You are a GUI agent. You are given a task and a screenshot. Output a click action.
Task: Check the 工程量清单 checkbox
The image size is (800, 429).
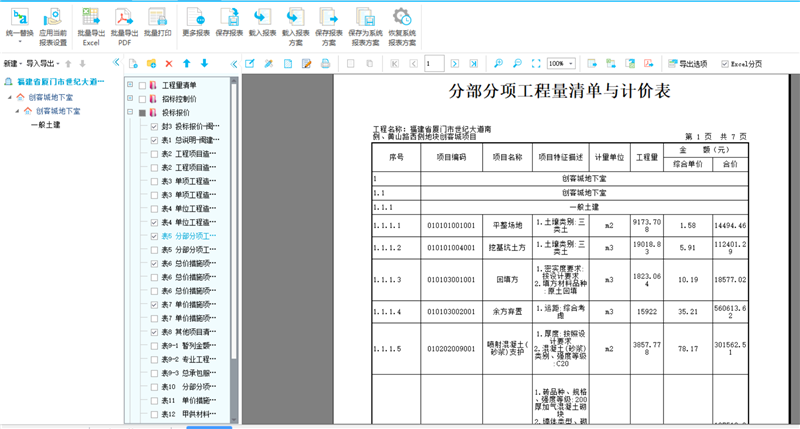[x=142, y=85]
